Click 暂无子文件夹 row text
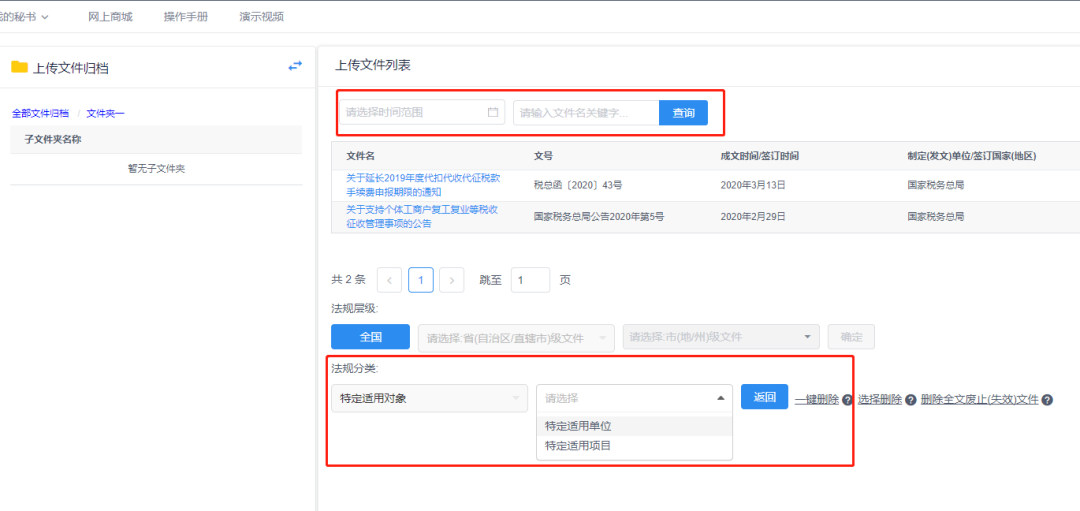 click(x=156, y=169)
